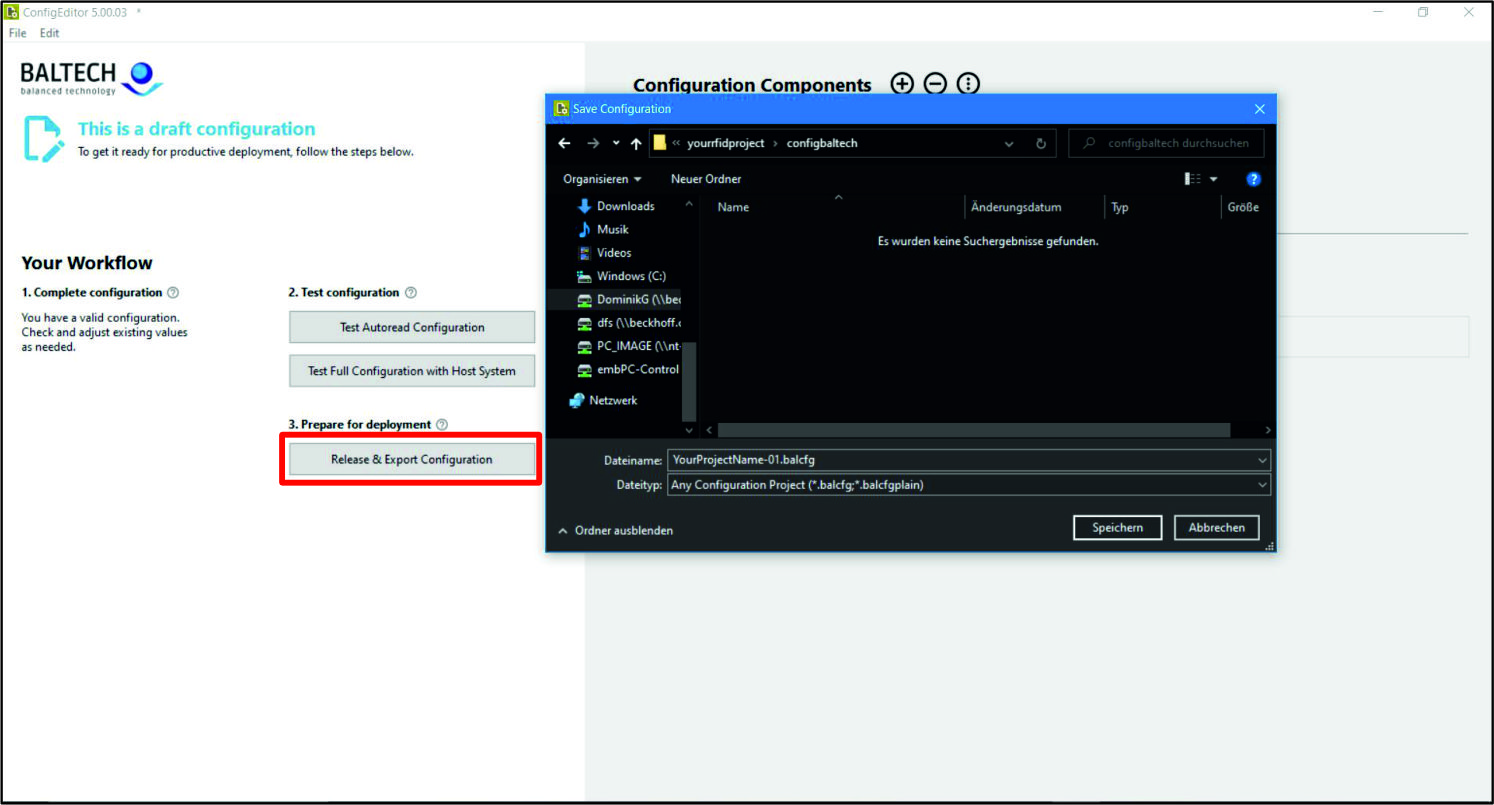Add a configuration component with plus icon
This screenshot has height=805, width=1494.
[902, 84]
